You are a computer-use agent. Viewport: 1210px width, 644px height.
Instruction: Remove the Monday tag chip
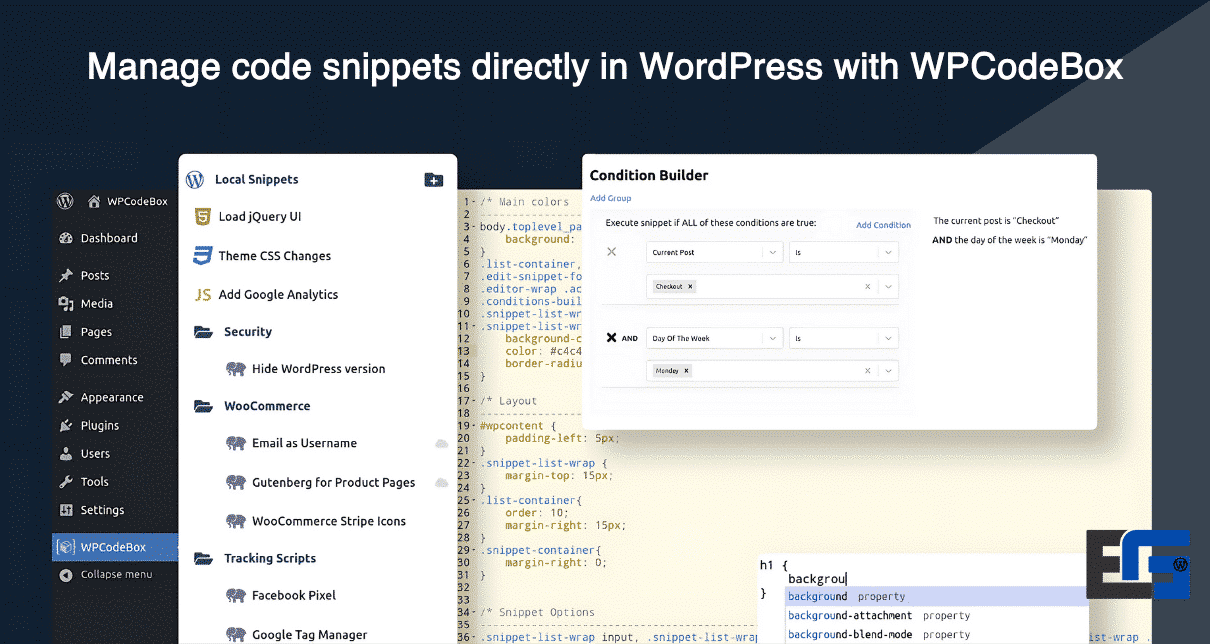pos(687,371)
